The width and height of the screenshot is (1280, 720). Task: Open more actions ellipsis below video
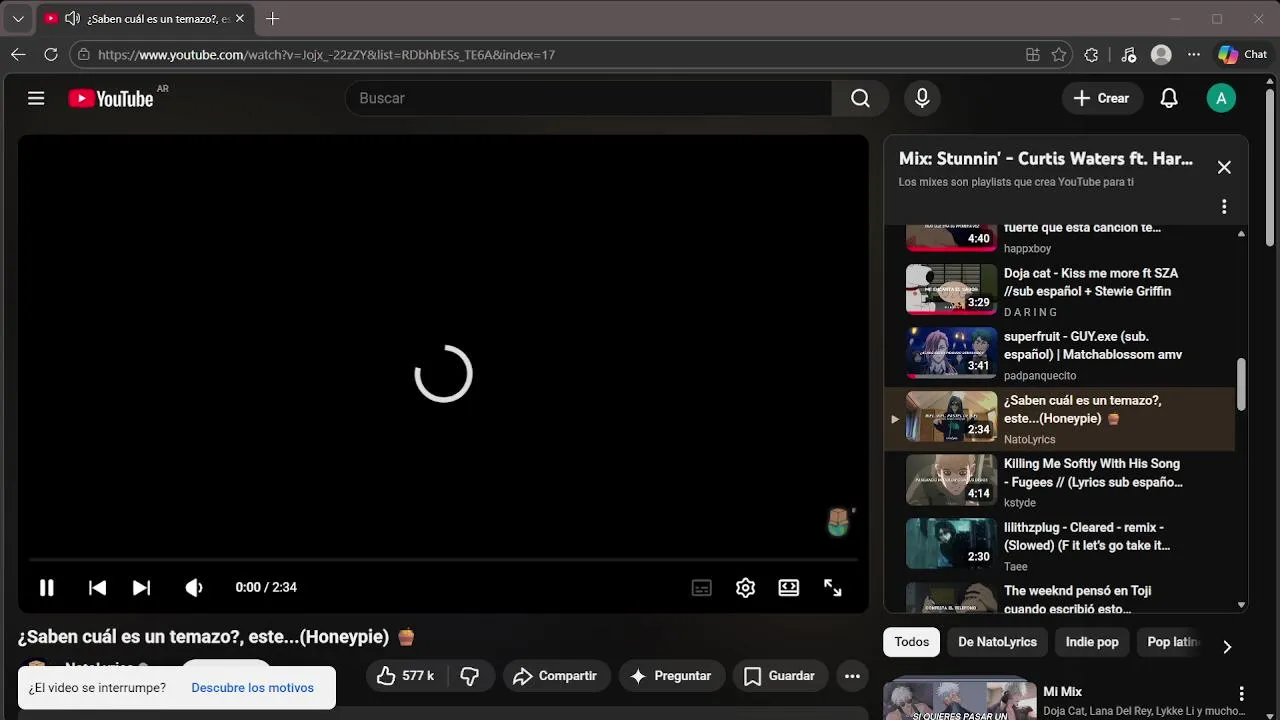click(852, 676)
